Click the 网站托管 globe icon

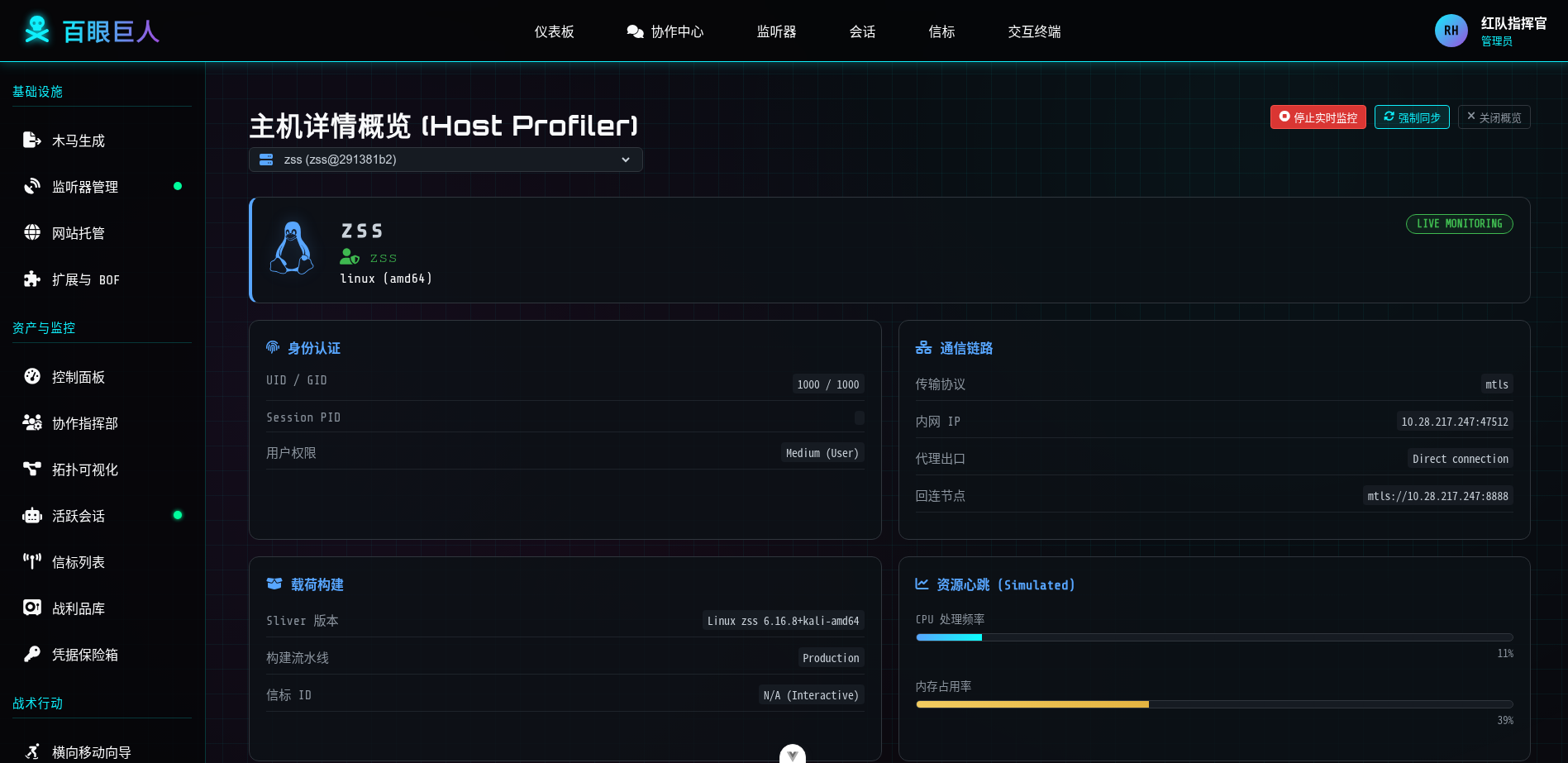pyautogui.click(x=32, y=233)
